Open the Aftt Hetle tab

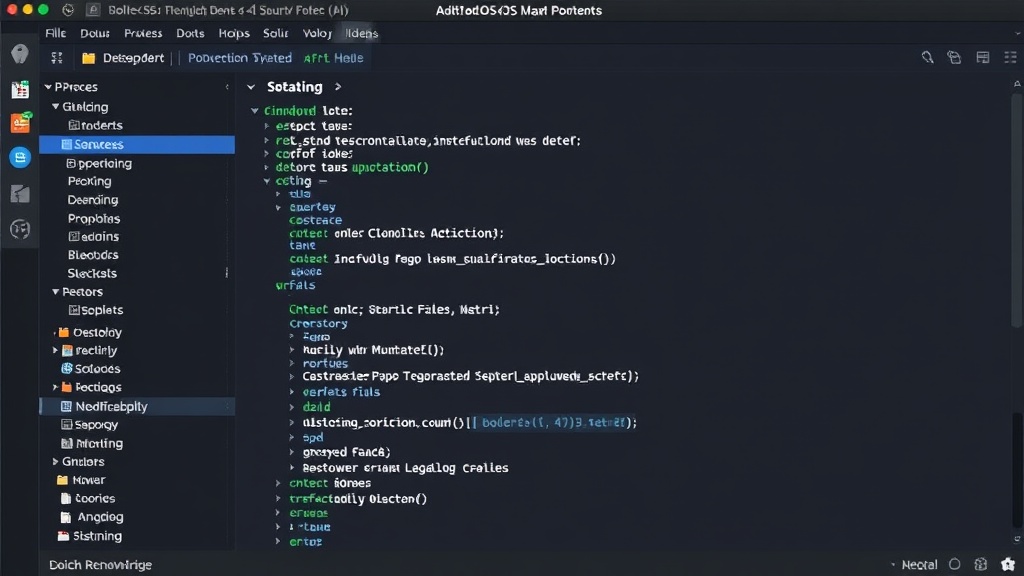click(x=333, y=58)
